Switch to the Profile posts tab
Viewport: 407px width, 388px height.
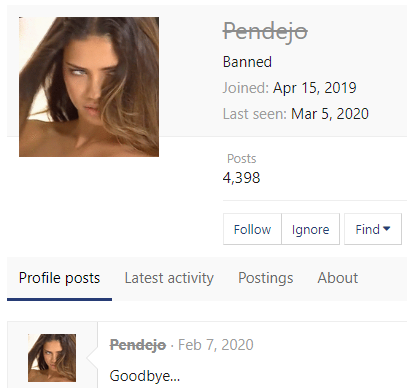(x=59, y=278)
